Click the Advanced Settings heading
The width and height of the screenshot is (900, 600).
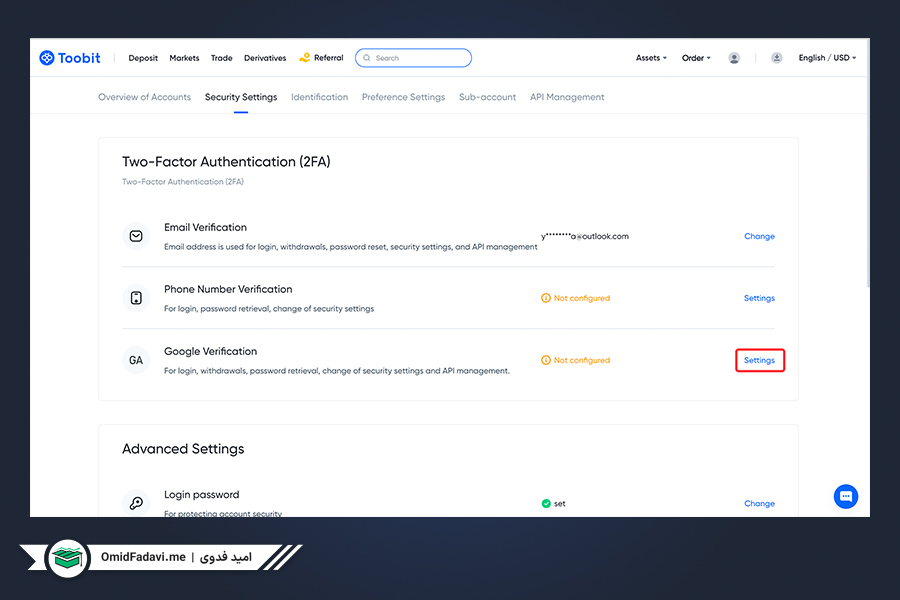(183, 449)
